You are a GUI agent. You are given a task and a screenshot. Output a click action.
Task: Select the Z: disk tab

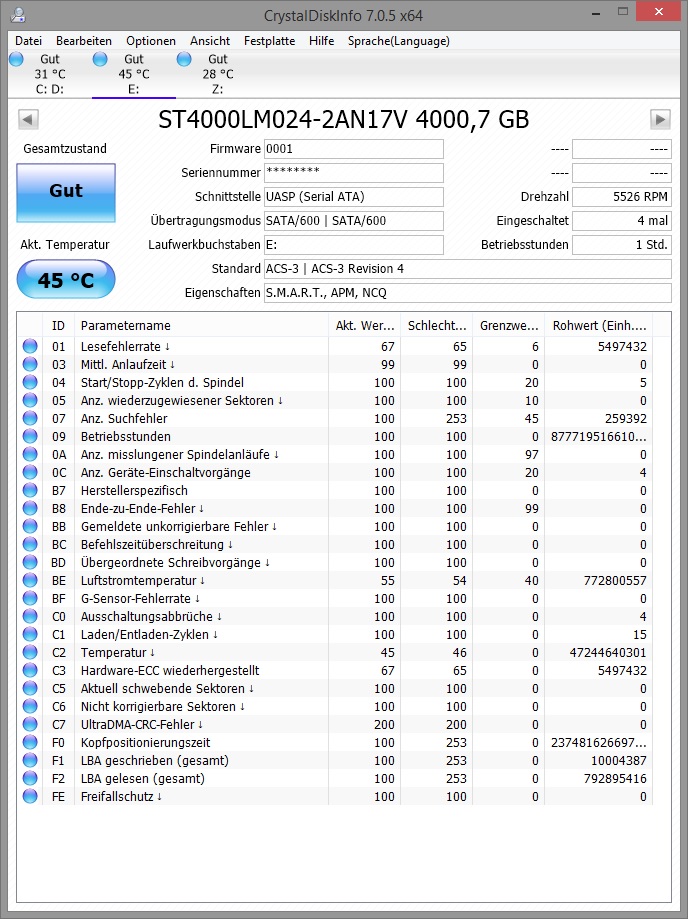217,74
